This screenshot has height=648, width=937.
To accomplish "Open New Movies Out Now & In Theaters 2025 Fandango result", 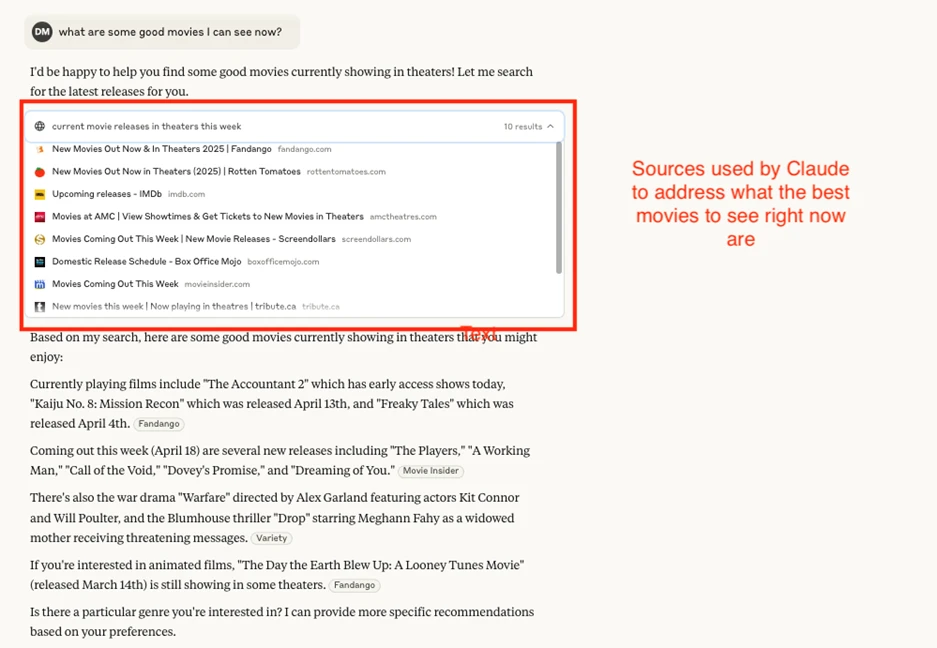I will (161, 149).
